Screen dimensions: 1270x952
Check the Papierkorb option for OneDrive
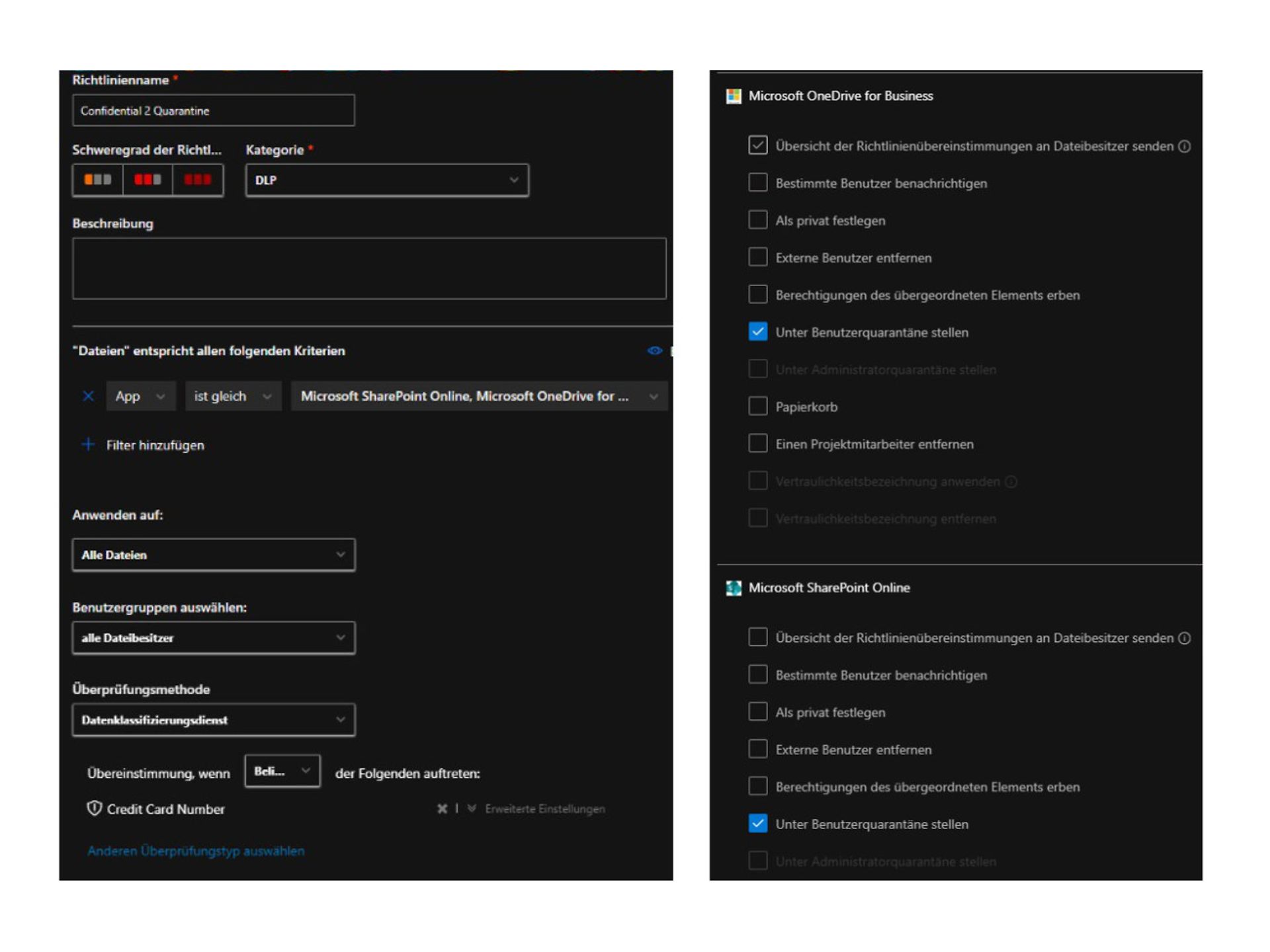757,406
